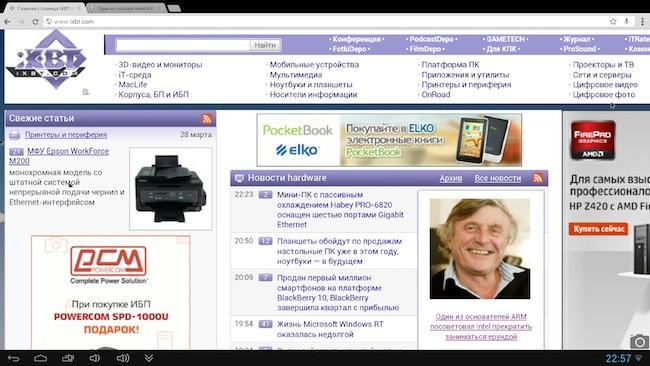650x366 pixels.
Task: Open OnRoad section
Action: (436, 95)
